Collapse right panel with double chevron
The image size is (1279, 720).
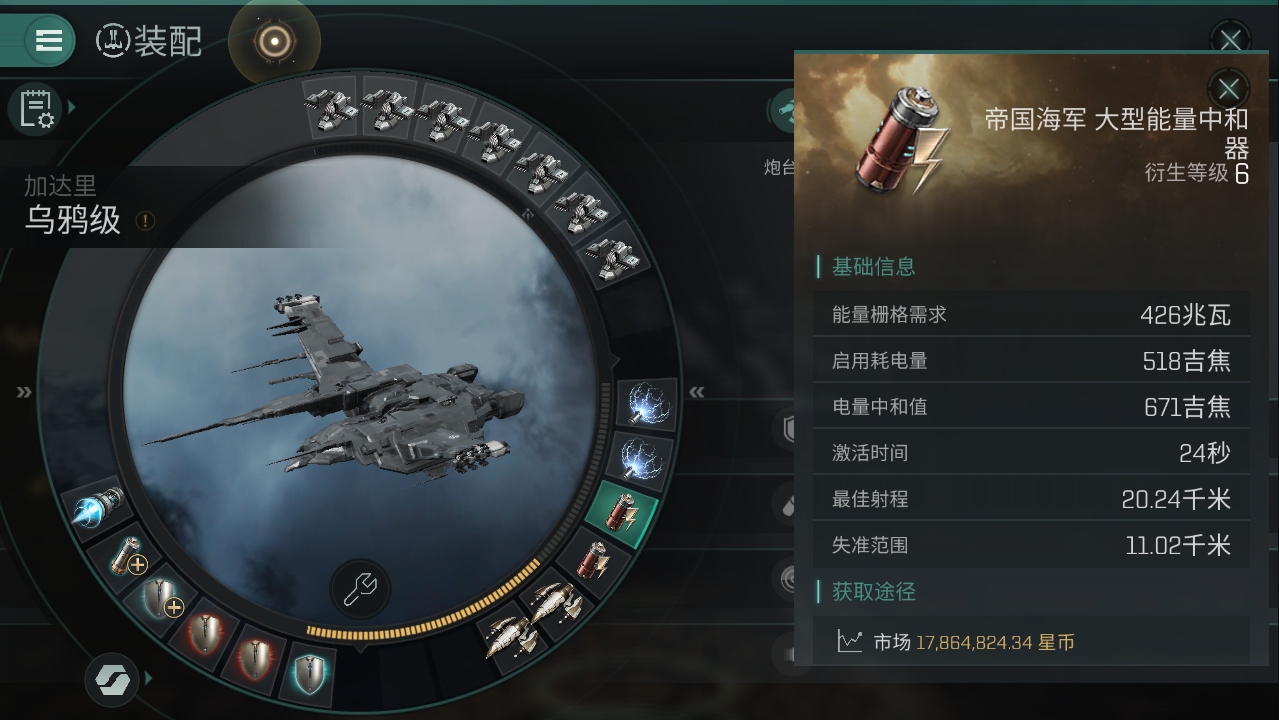[697, 392]
